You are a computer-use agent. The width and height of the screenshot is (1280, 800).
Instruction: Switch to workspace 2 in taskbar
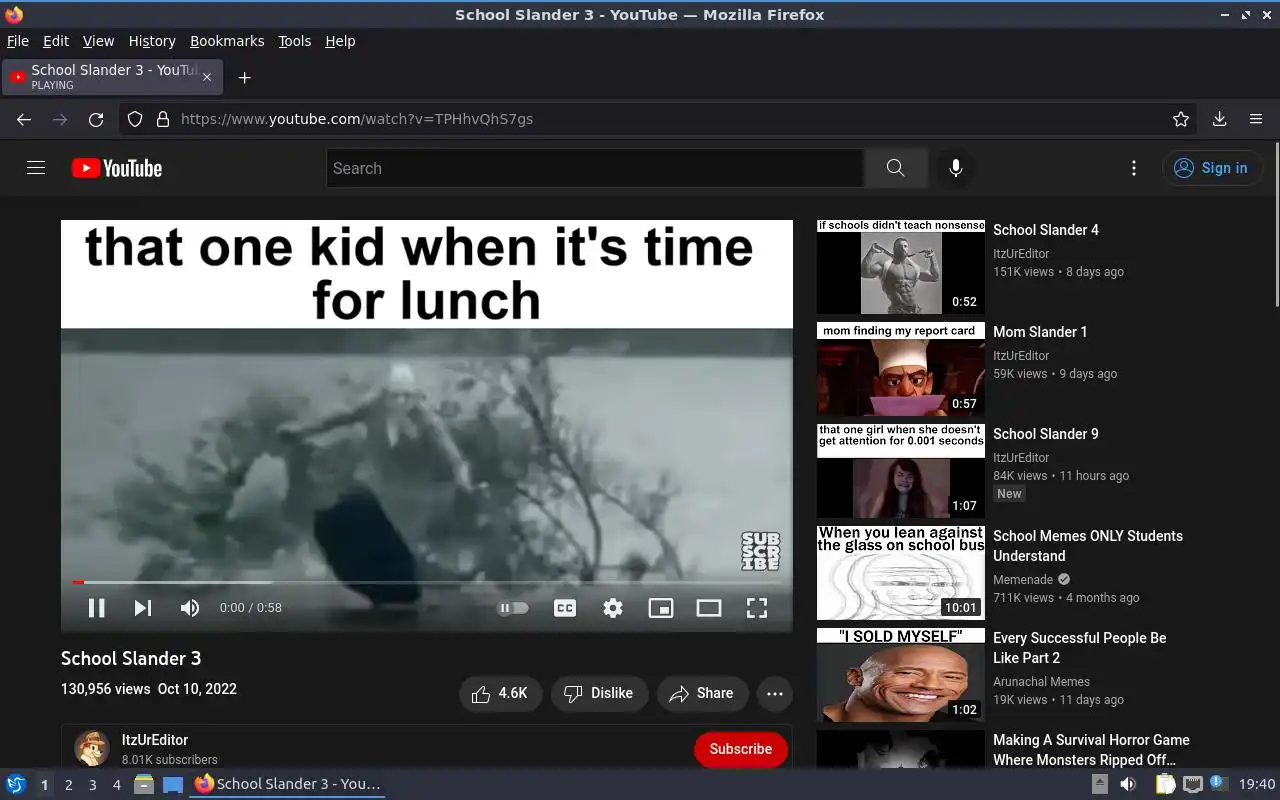click(68, 785)
